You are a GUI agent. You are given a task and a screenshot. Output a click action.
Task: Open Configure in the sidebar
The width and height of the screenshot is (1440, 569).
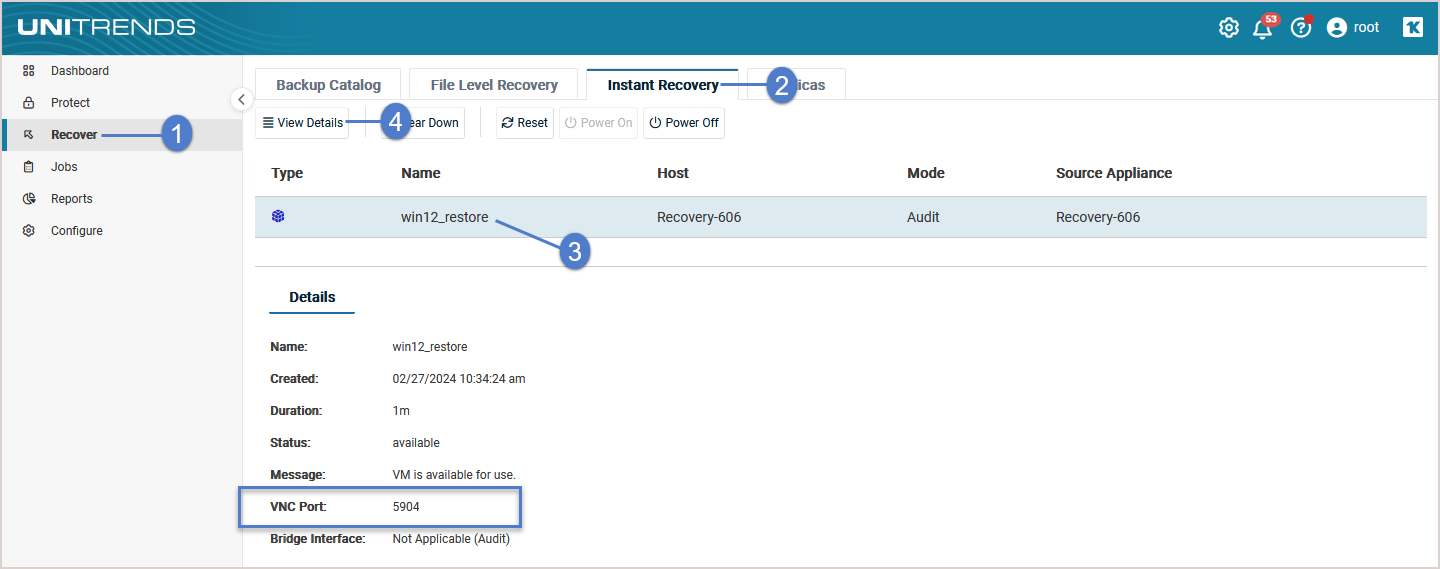click(77, 231)
